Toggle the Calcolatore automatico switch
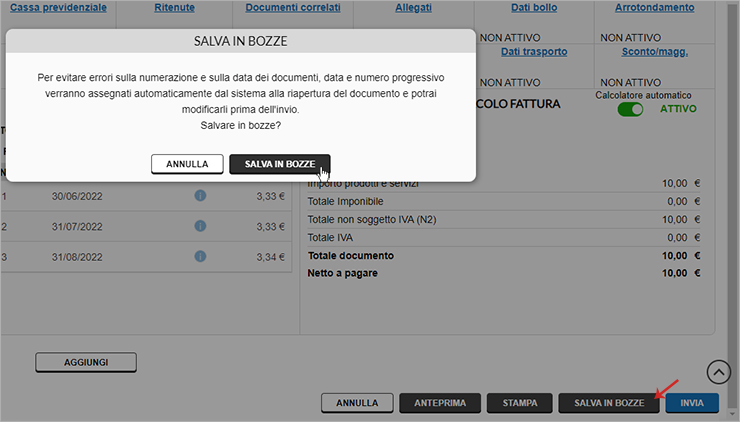The image size is (740, 422). tap(630, 110)
